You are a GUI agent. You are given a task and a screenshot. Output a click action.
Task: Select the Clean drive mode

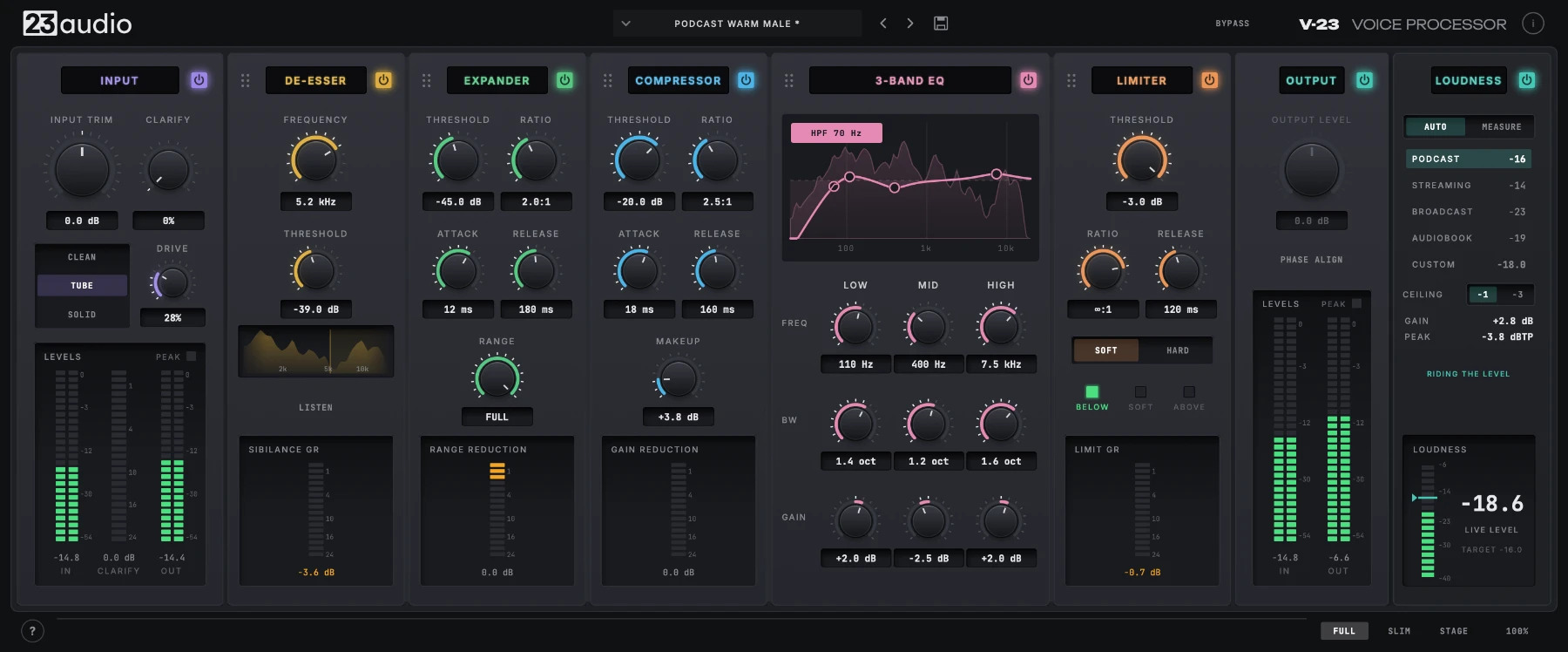click(82, 257)
